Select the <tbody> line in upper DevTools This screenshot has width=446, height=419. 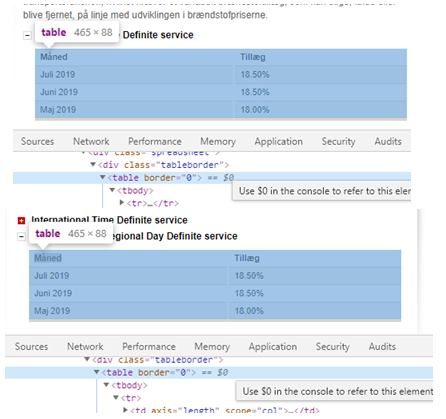[135, 190]
